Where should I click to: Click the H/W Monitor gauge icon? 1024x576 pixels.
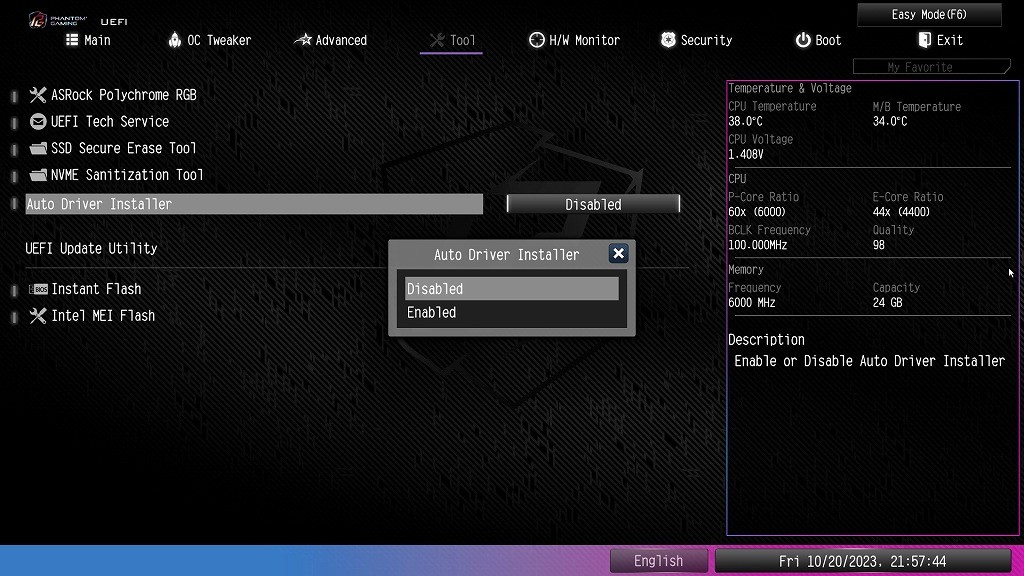coord(536,40)
